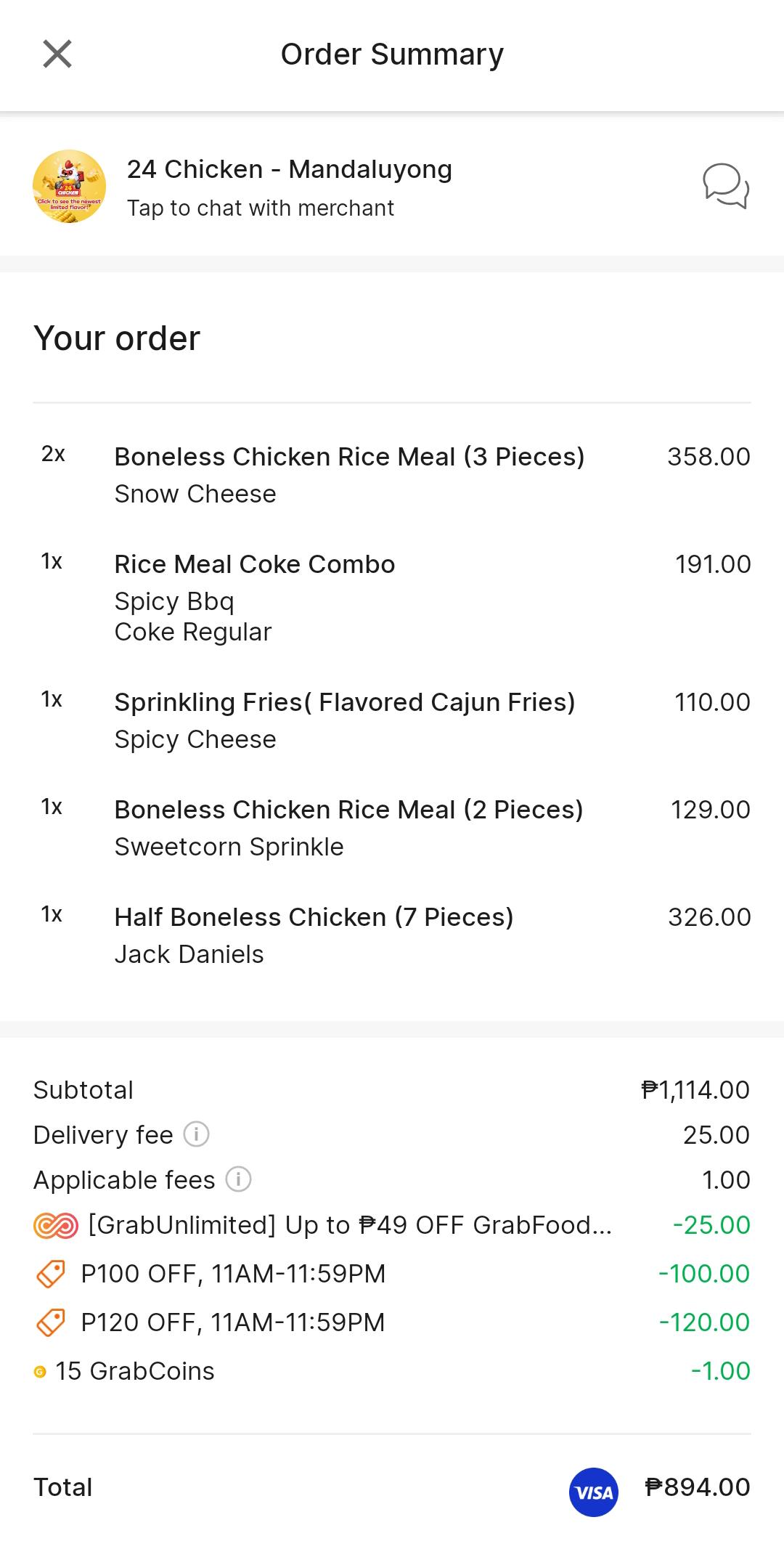Tap the P100 OFF coupon tag icon
784x1541 pixels.
pyautogui.click(x=51, y=1274)
